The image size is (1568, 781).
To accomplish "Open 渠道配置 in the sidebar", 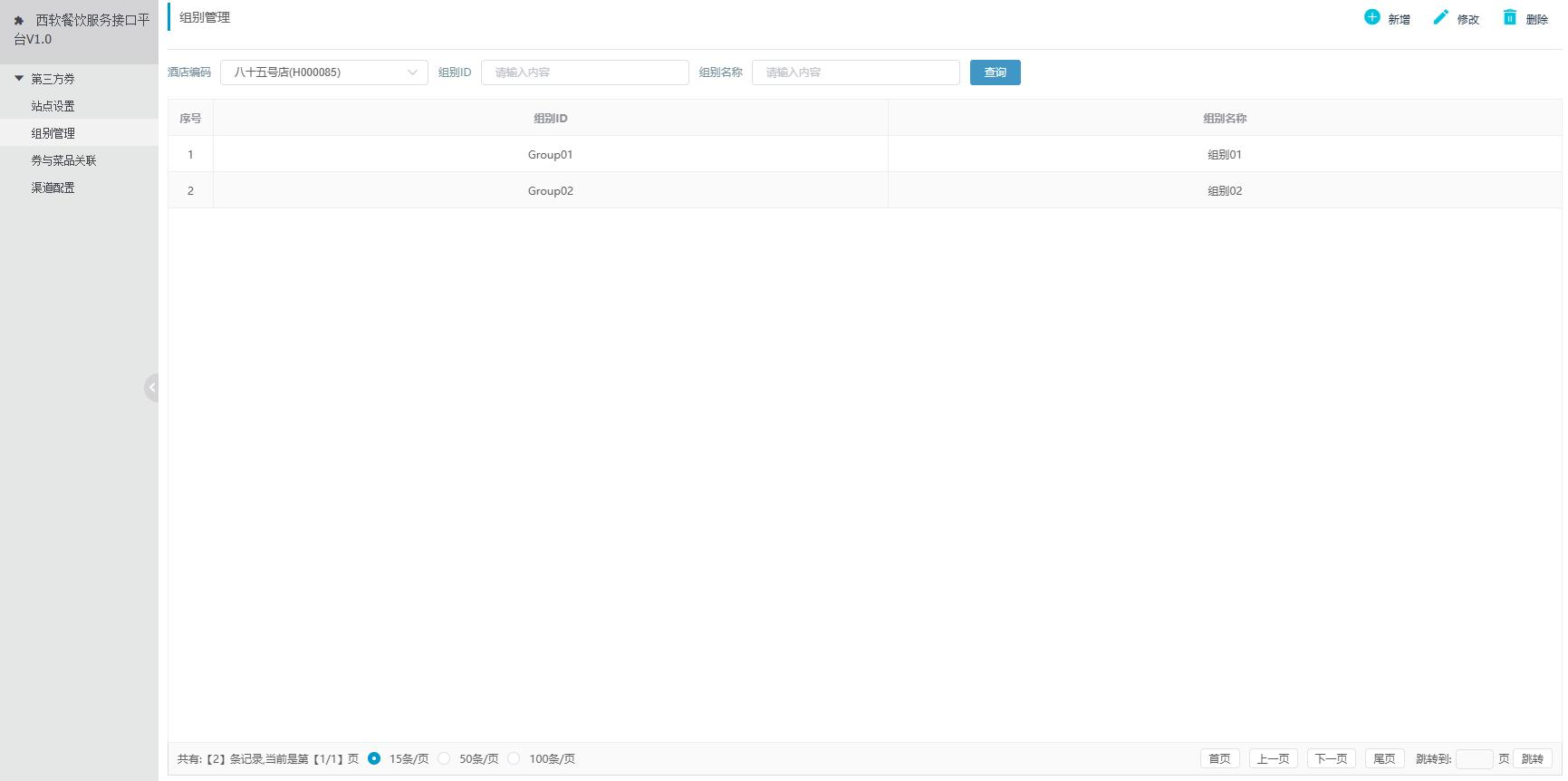I will pyautogui.click(x=79, y=188).
